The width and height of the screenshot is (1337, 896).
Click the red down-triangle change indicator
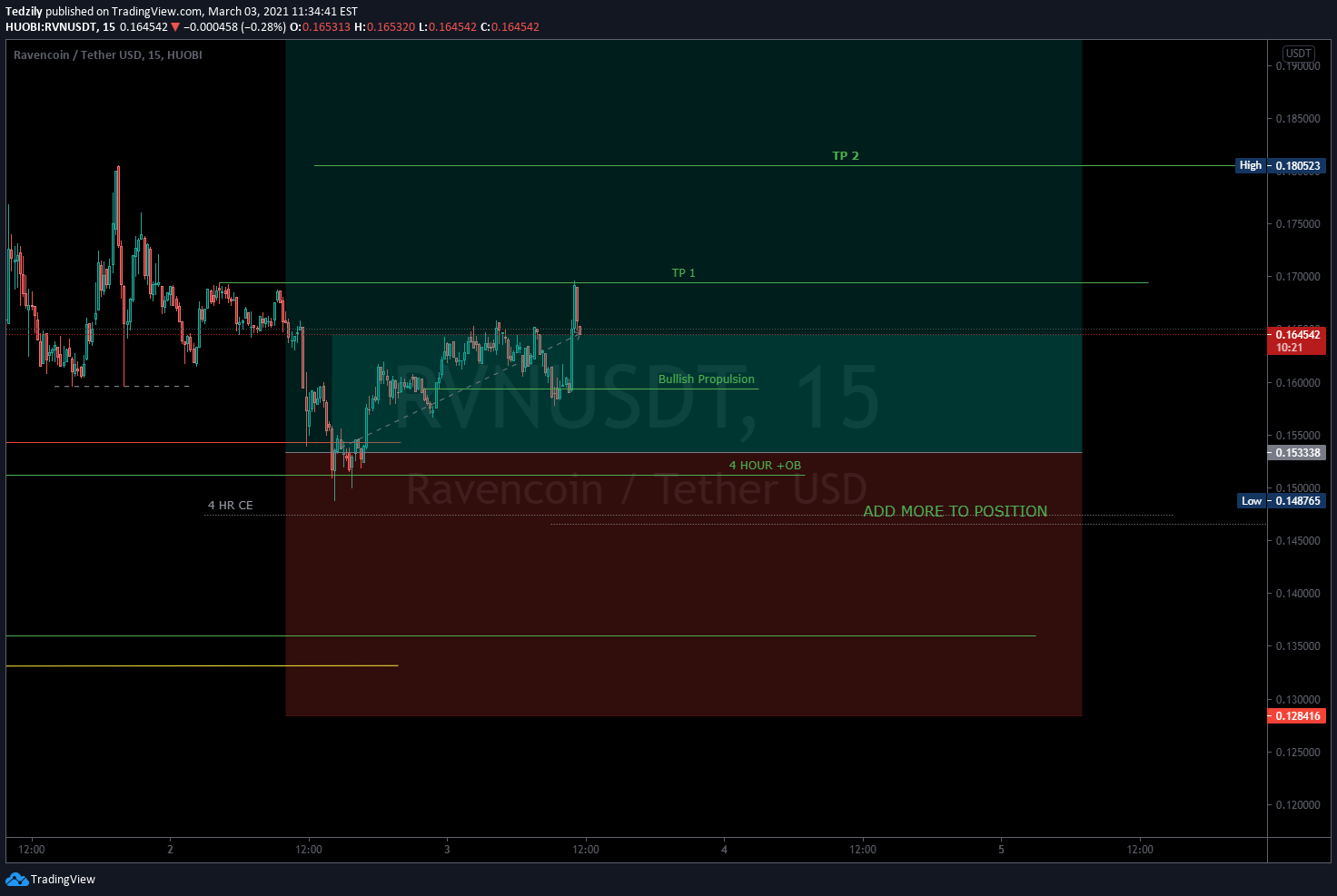click(175, 27)
